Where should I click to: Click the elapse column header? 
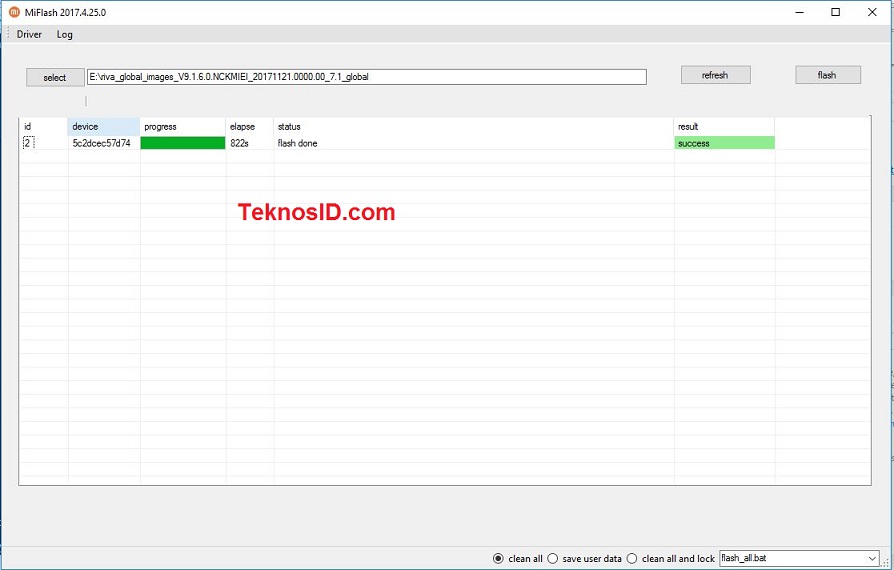250,127
